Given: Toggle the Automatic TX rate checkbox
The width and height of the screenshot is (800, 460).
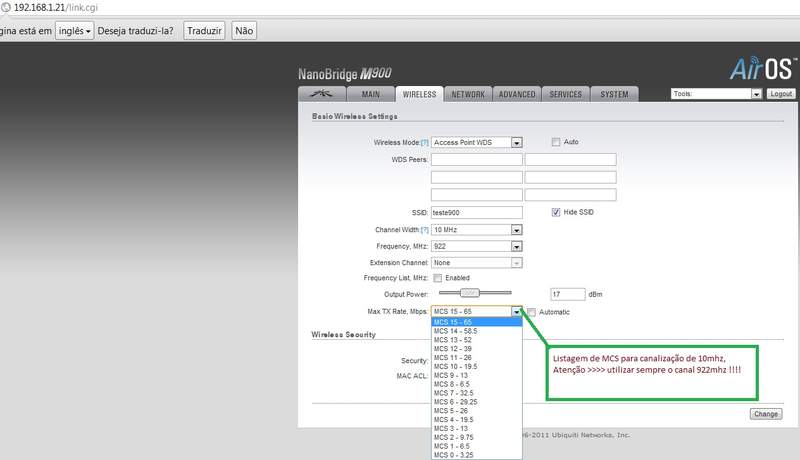Looking at the screenshot, I should (x=531, y=312).
